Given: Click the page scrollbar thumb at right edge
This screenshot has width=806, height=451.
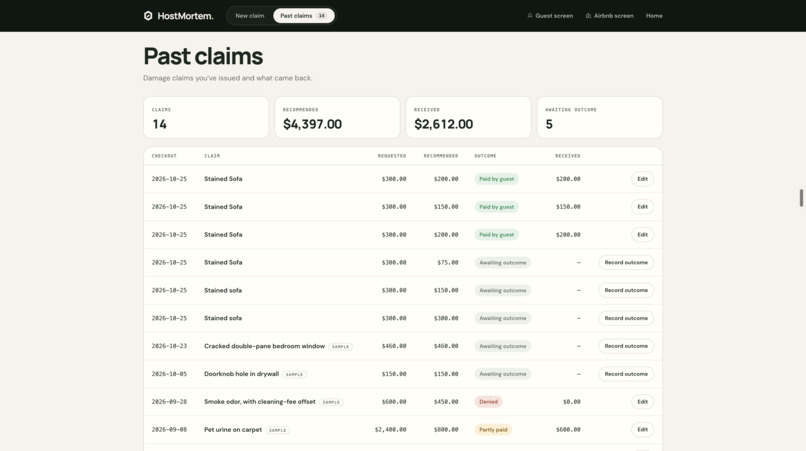Looking at the screenshot, I should 801,197.
